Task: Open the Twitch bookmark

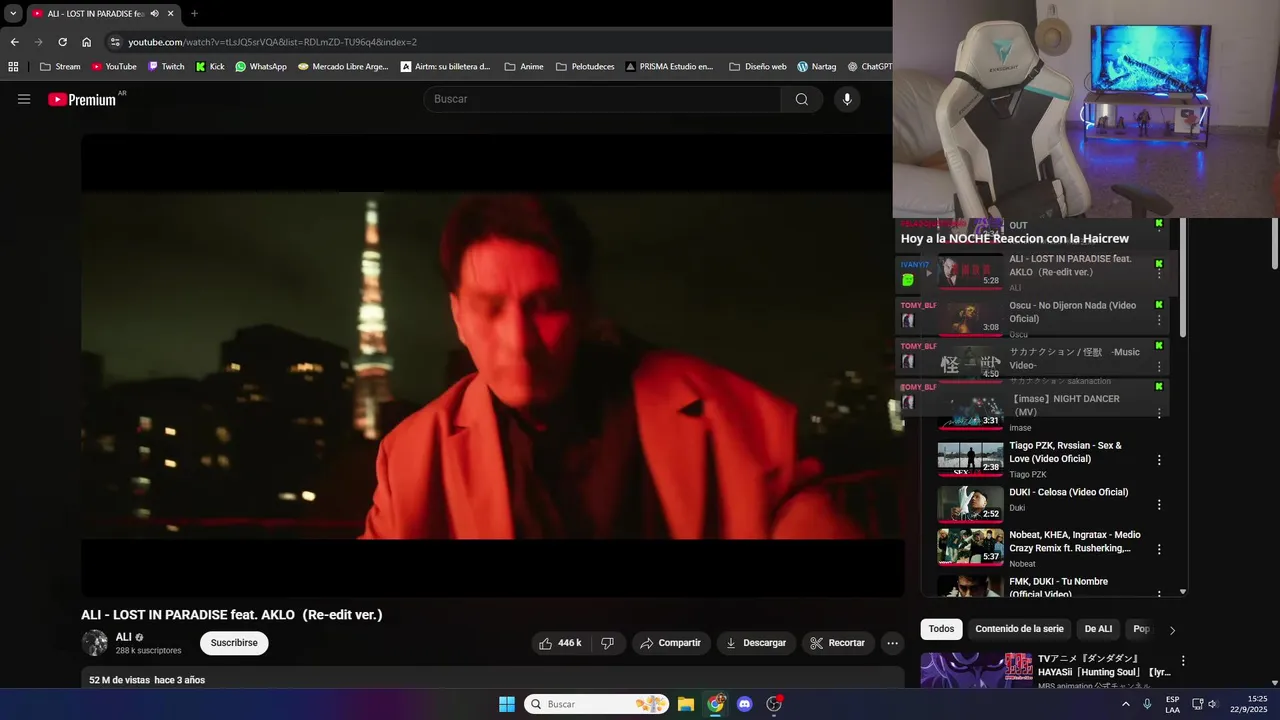Action: coord(166,67)
